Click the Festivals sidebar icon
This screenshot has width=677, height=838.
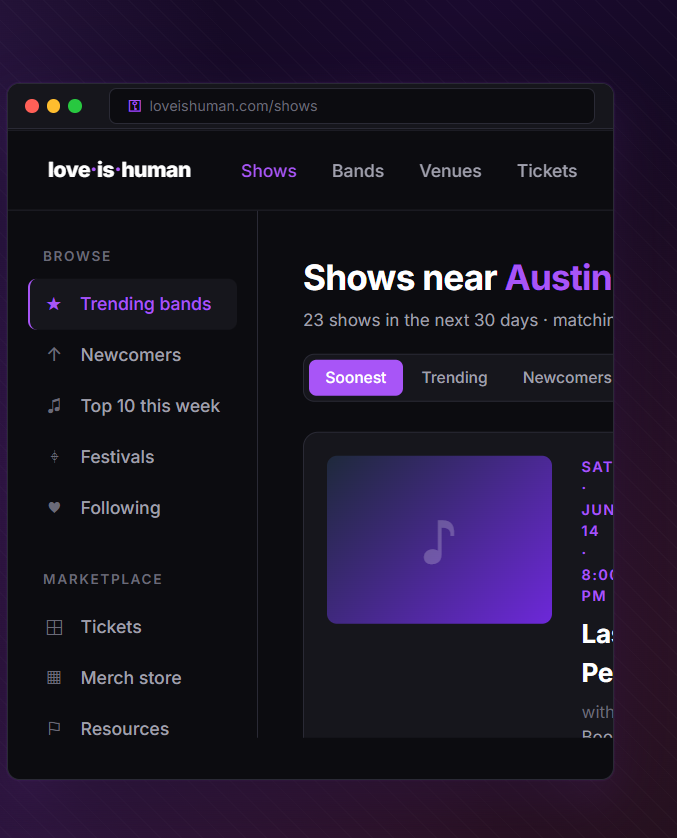tap(54, 457)
